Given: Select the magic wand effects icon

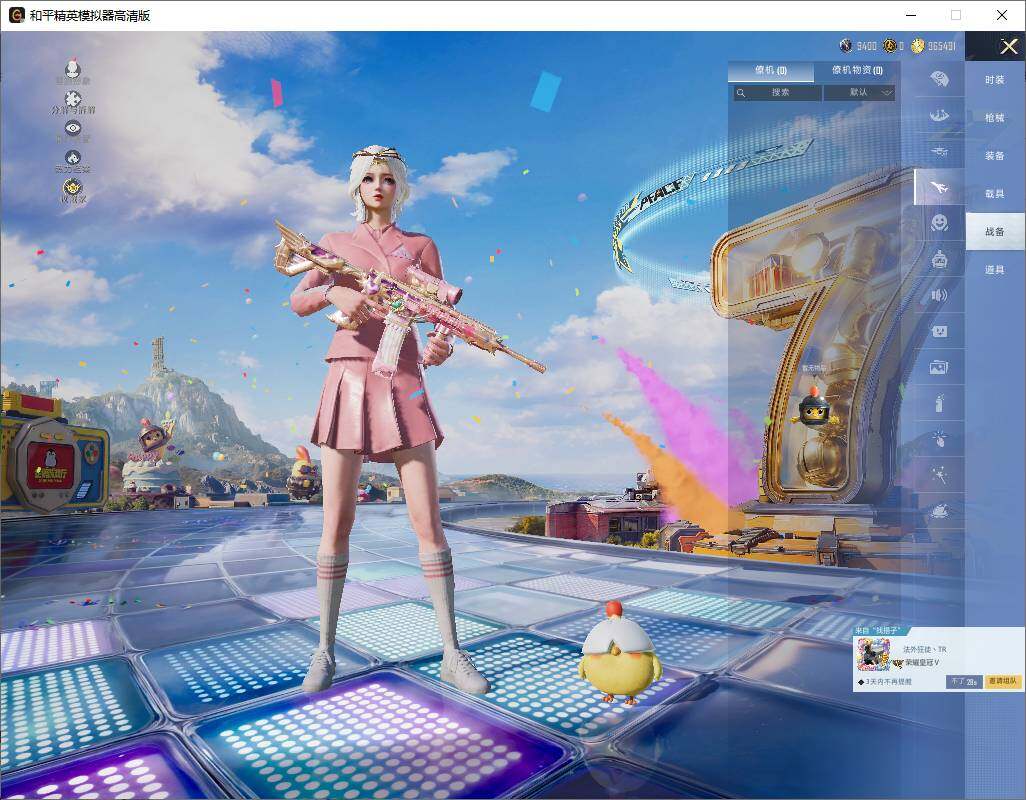Looking at the screenshot, I should tap(939, 474).
